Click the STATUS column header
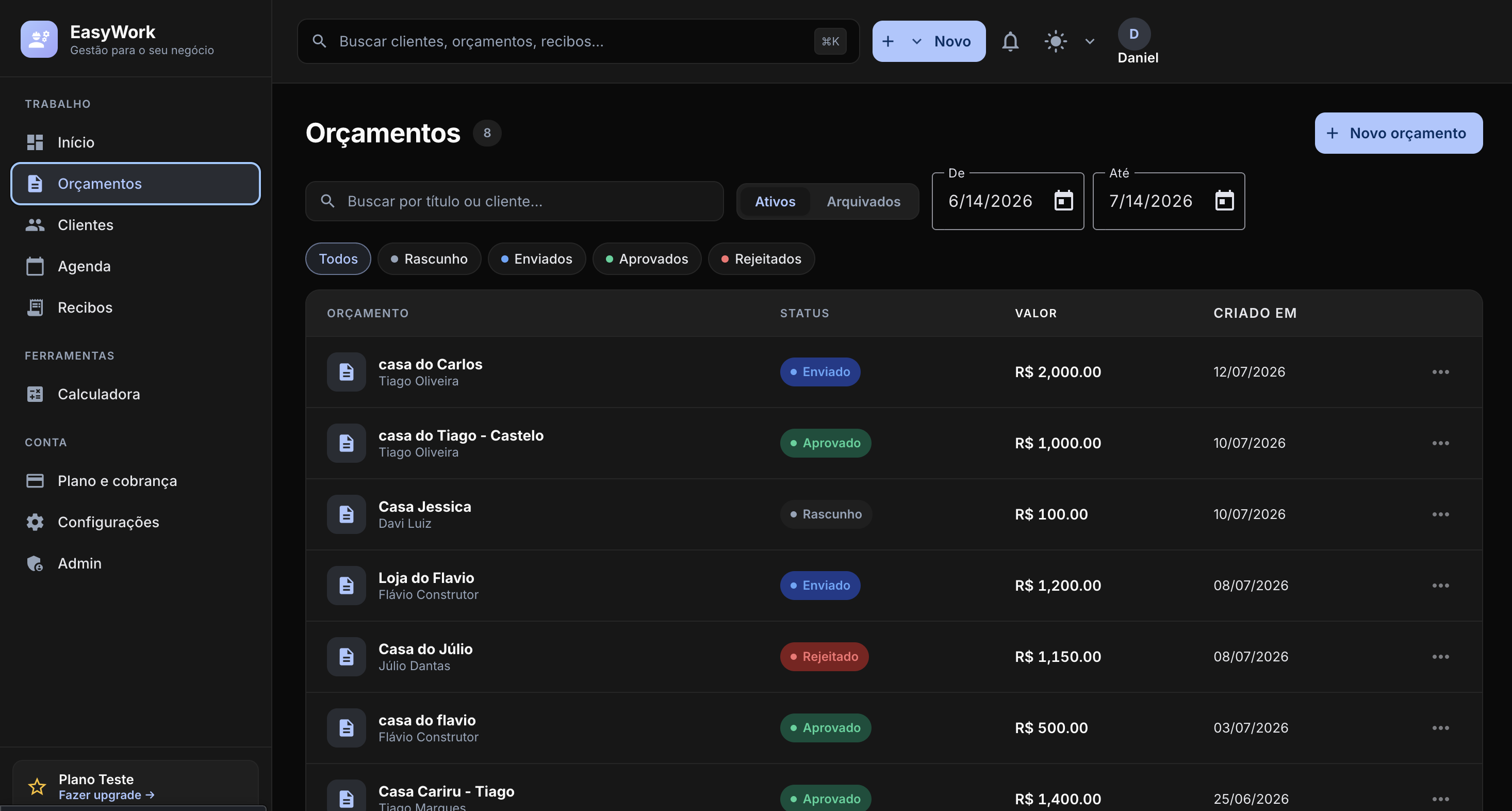The width and height of the screenshot is (1512, 811). (804, 313)
